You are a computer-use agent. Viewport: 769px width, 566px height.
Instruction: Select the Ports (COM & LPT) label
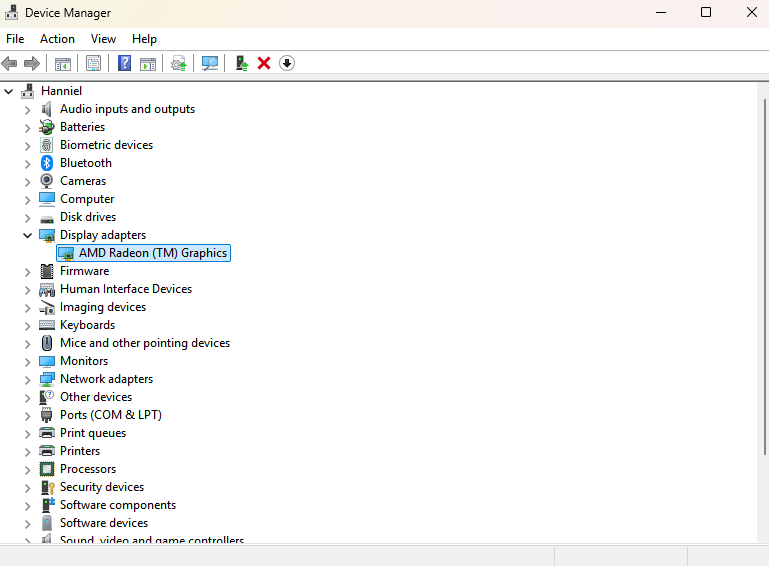pos(111,415)
